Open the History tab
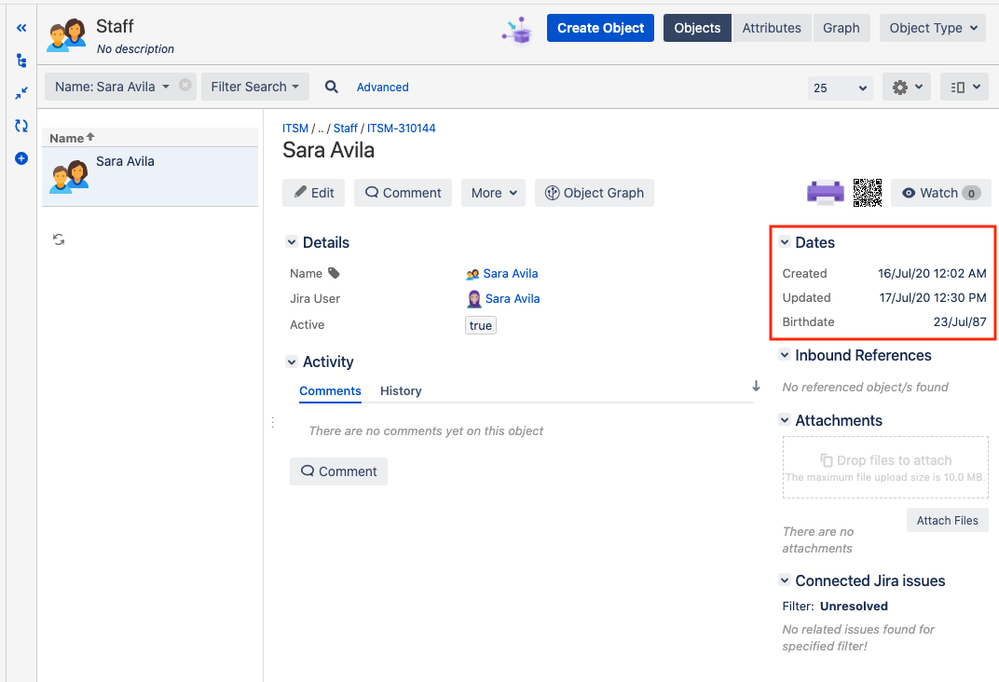Screen dimensions: 999x682 (401, 391)
